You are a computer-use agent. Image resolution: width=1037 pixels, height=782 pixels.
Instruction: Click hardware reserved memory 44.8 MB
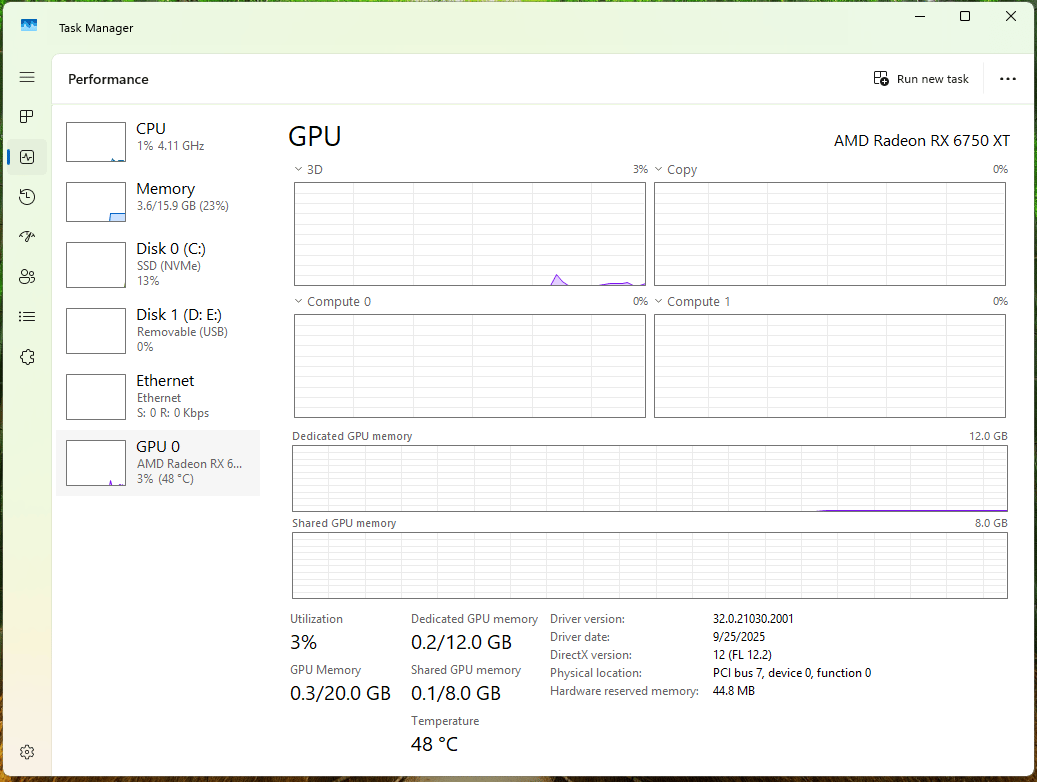click(x=733, y=691)
